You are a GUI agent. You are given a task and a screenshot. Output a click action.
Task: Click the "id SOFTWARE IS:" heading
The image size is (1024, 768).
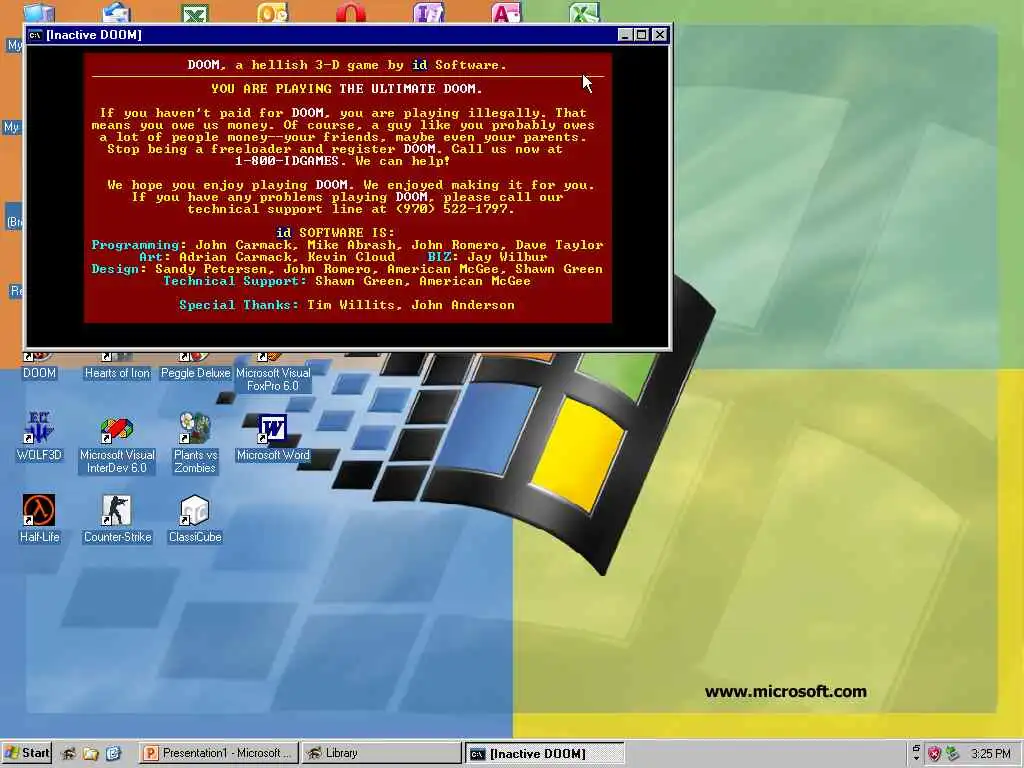coord(335,232)
